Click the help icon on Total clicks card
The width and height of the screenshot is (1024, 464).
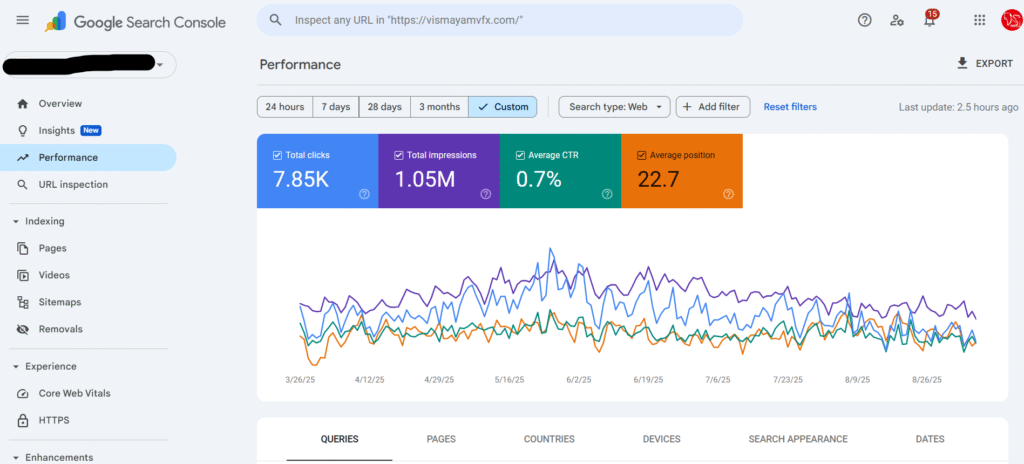click(x=364, y=194)
